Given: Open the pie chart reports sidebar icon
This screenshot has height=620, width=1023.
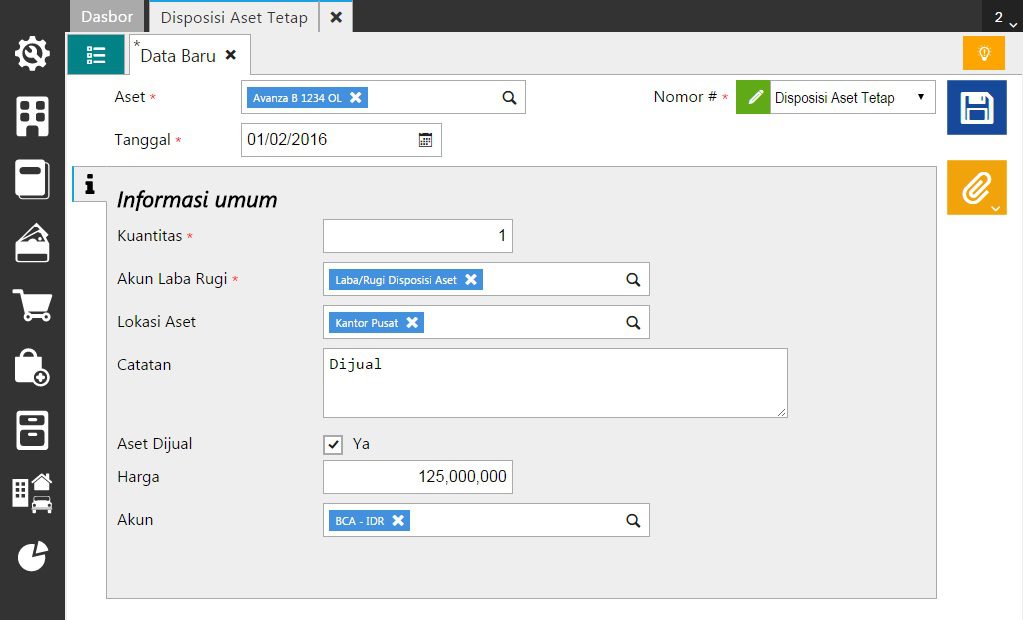Looking at the screenshot, I should [32, 556].
